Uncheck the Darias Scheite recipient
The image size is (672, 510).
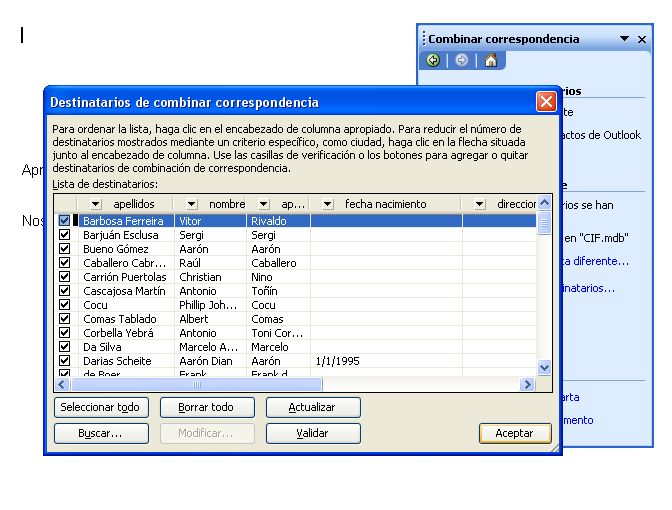pos(65,361)
